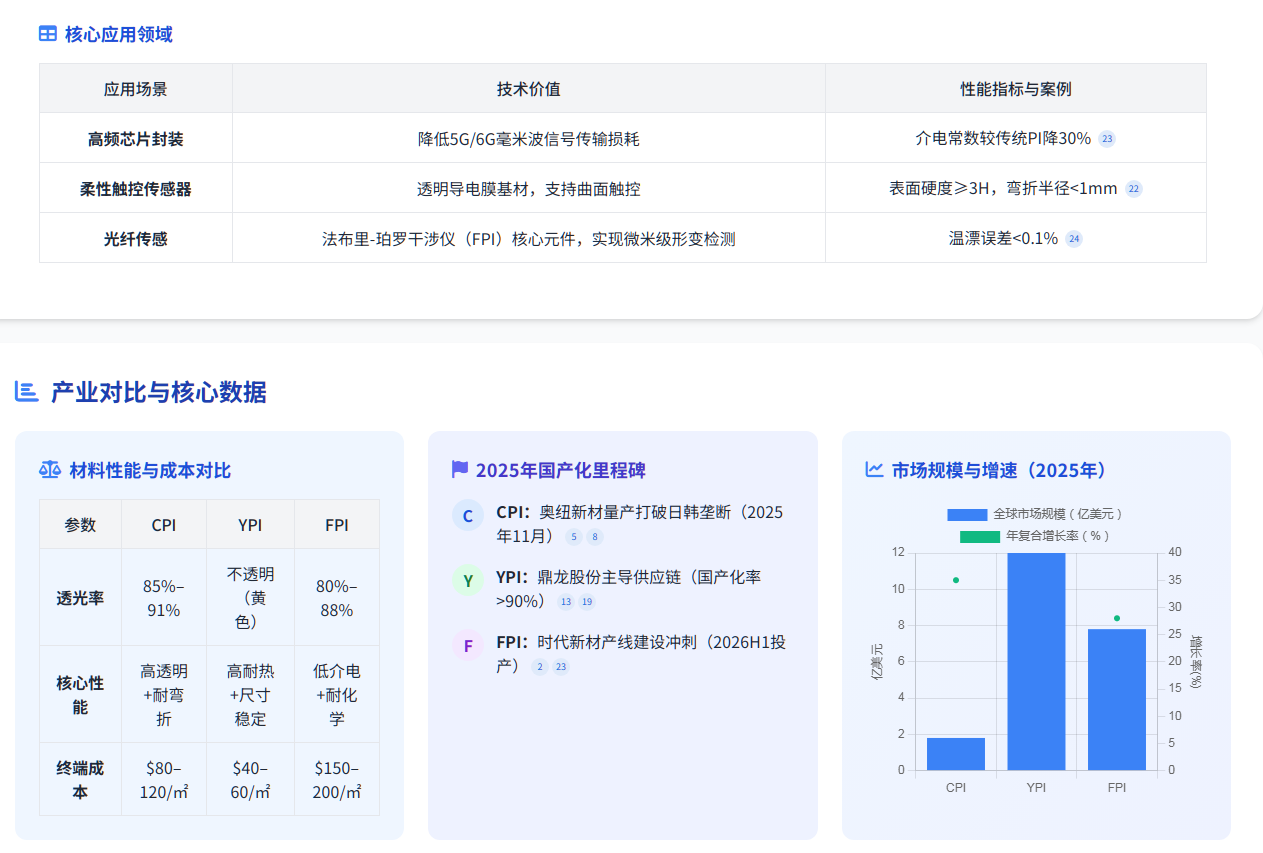Open citation 5 in the CPI milestone

[x=573, y=537]
